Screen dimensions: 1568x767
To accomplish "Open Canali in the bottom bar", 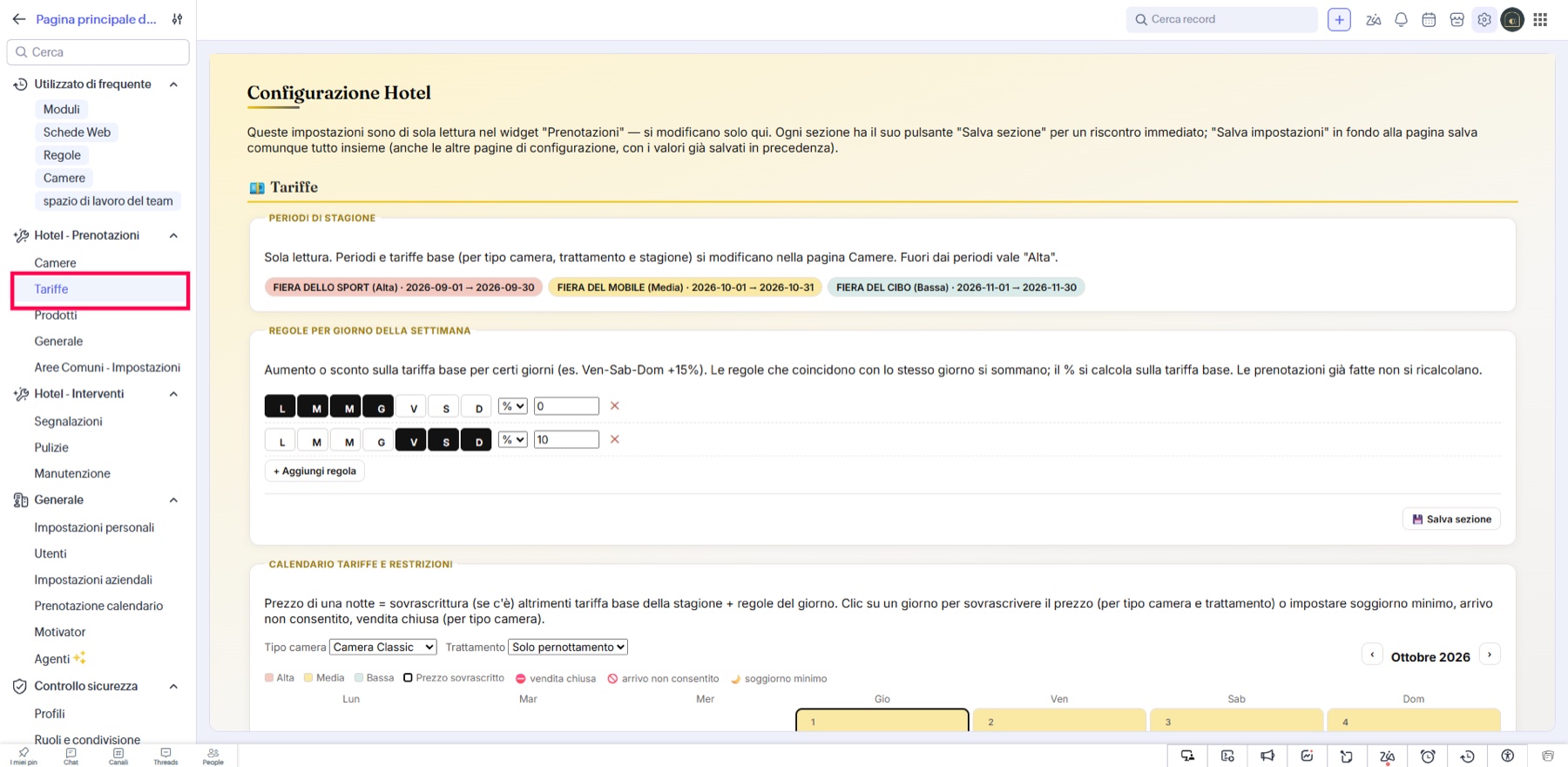I will (118, 756).
